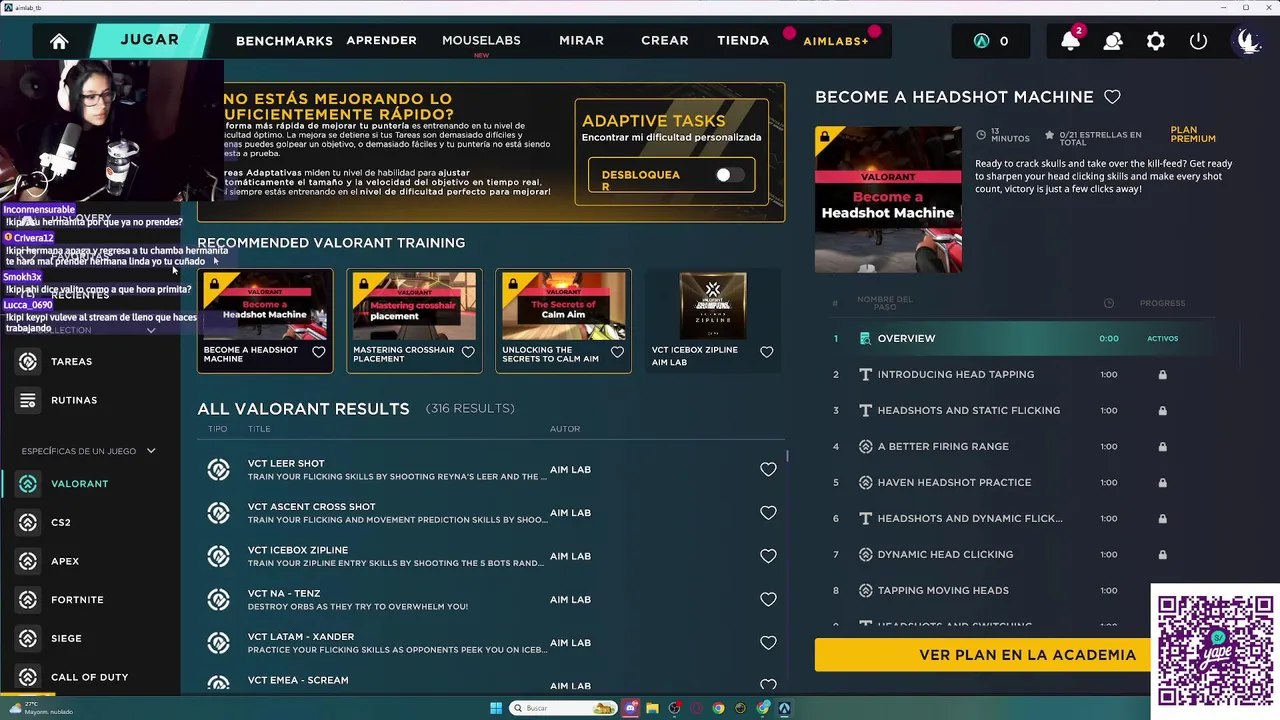Open the Mirar tab
Image resolution: width=1280 pixels, height=720 pixels.
[x=581, y=40]
